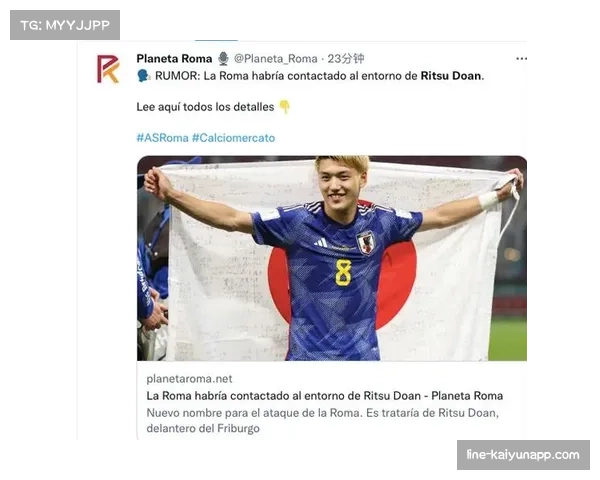
Task: Click the TG: MYYJJPP watermark label
Action: click(65, 25)
